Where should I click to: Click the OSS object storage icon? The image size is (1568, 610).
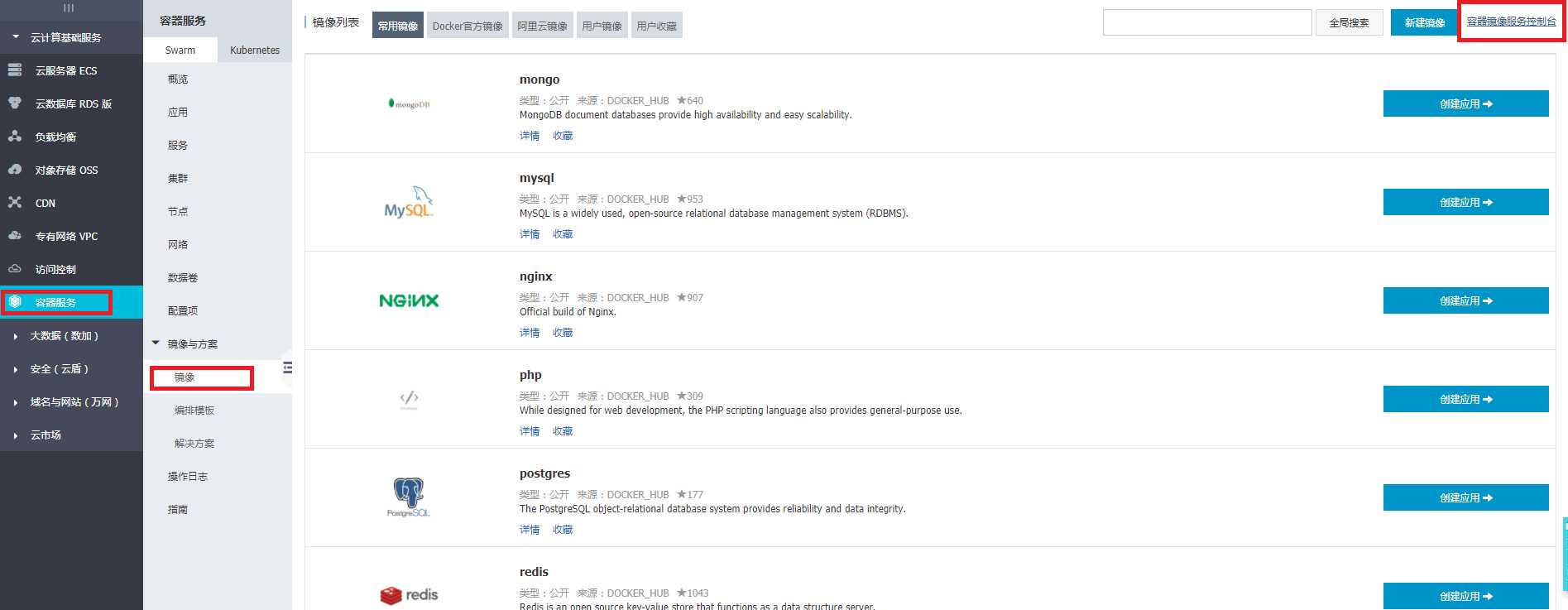pos(15,170)
